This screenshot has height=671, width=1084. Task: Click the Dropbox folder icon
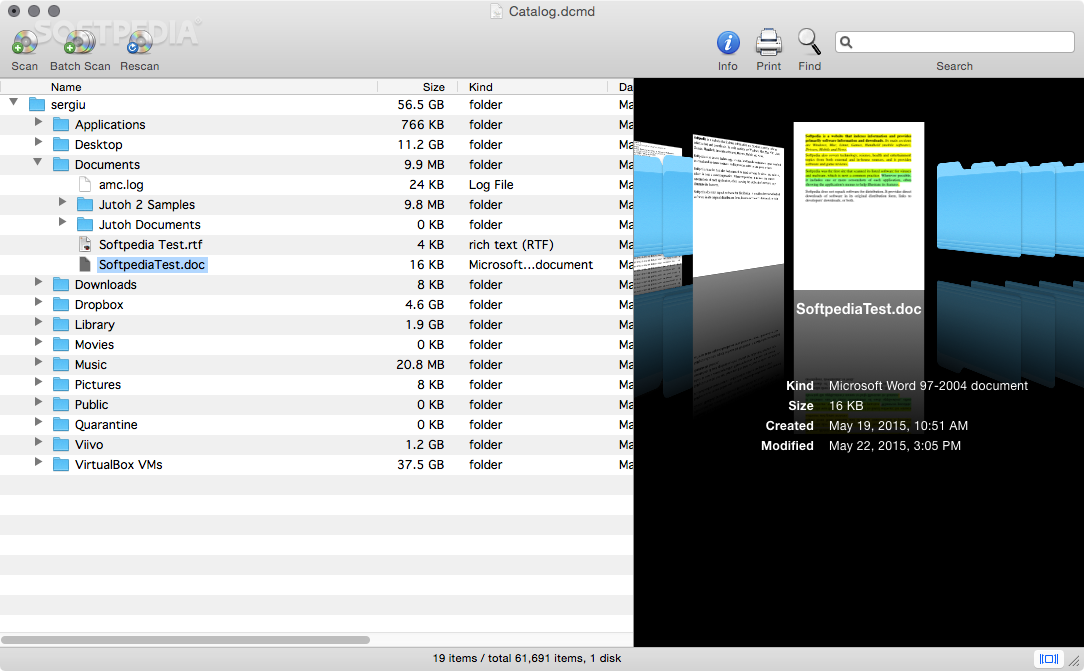61,305
